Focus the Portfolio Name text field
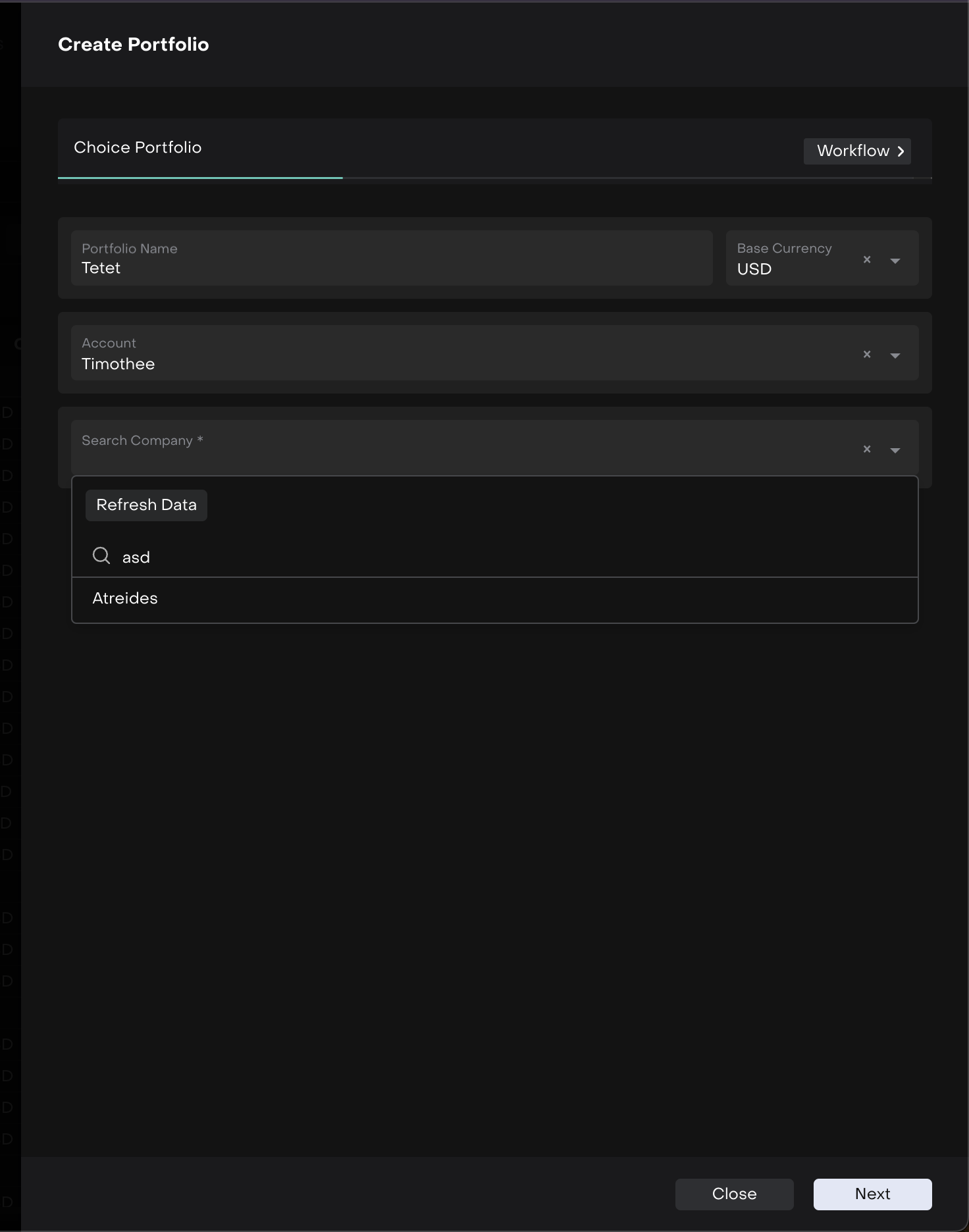This screenshot has height=1232, width=969. (391, 268)
